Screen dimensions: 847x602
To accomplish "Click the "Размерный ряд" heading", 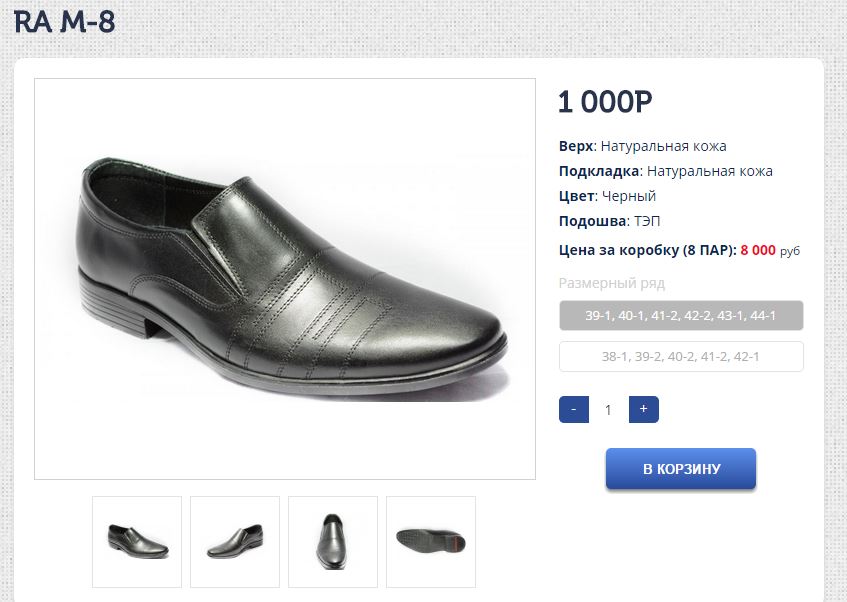I will pos(611,283).
